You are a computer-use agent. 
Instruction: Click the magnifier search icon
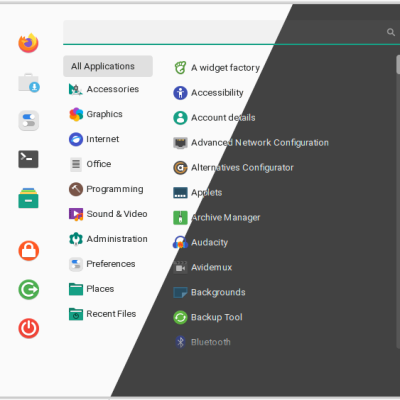tap(391, 32)
